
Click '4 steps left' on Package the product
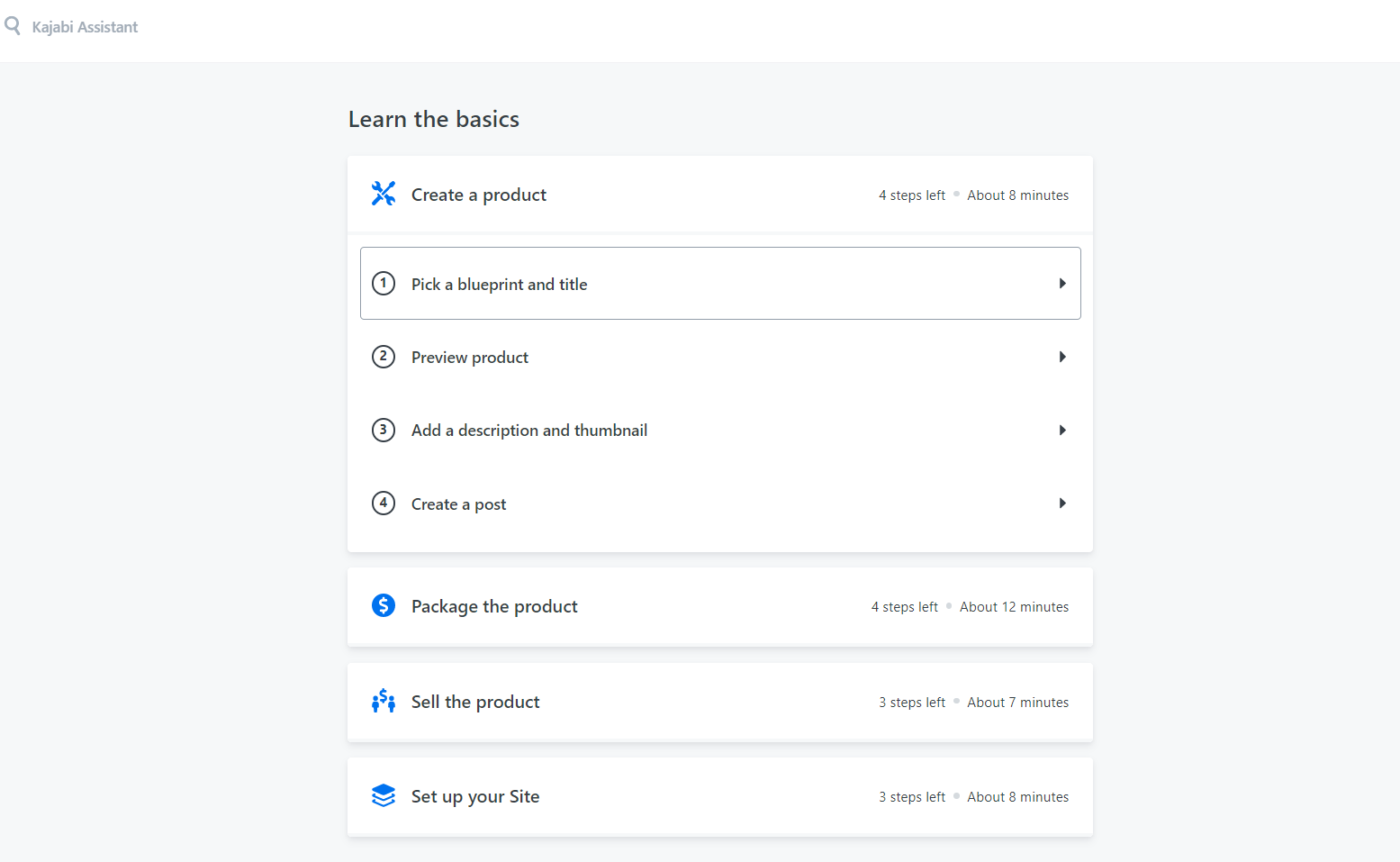coord(905,607)
